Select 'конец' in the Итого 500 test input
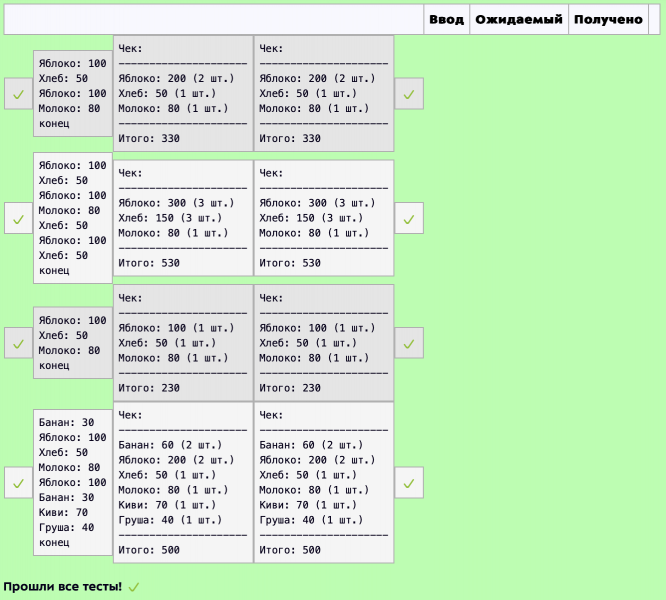The image size is (666, 600). click(x=54, y=543)
